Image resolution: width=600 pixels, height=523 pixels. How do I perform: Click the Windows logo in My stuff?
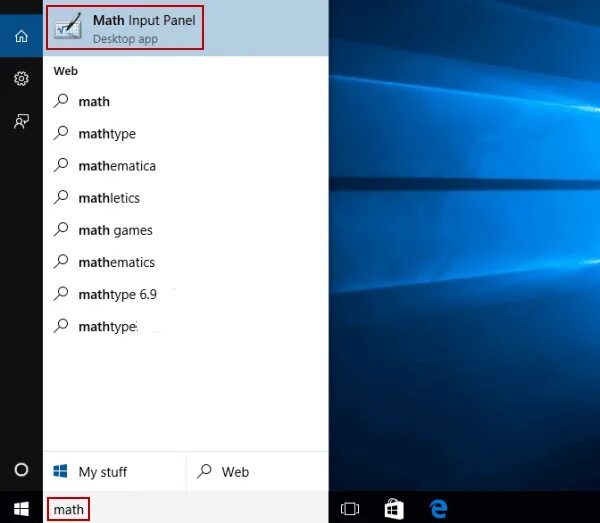(x=60, y=471)
